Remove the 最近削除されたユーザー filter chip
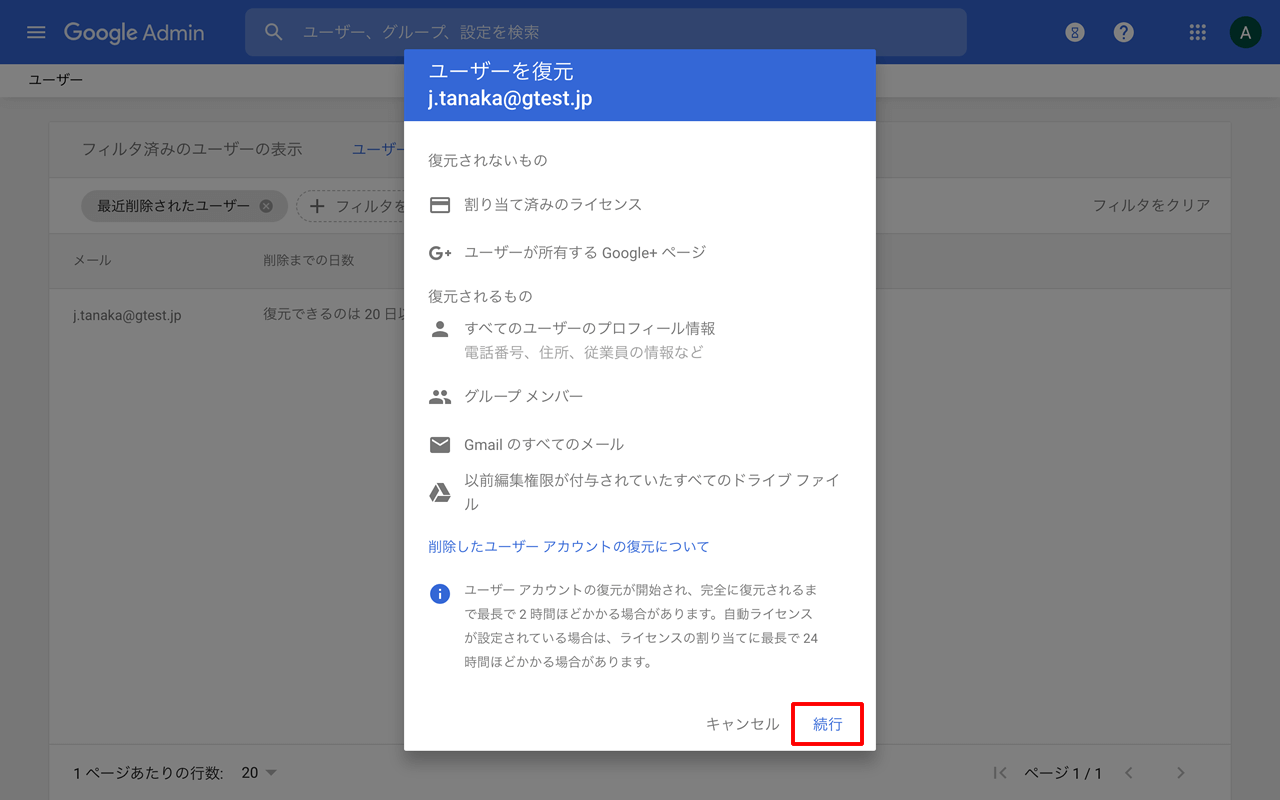This screenshot has width=1280, height=800. click(x=266, y=206)
